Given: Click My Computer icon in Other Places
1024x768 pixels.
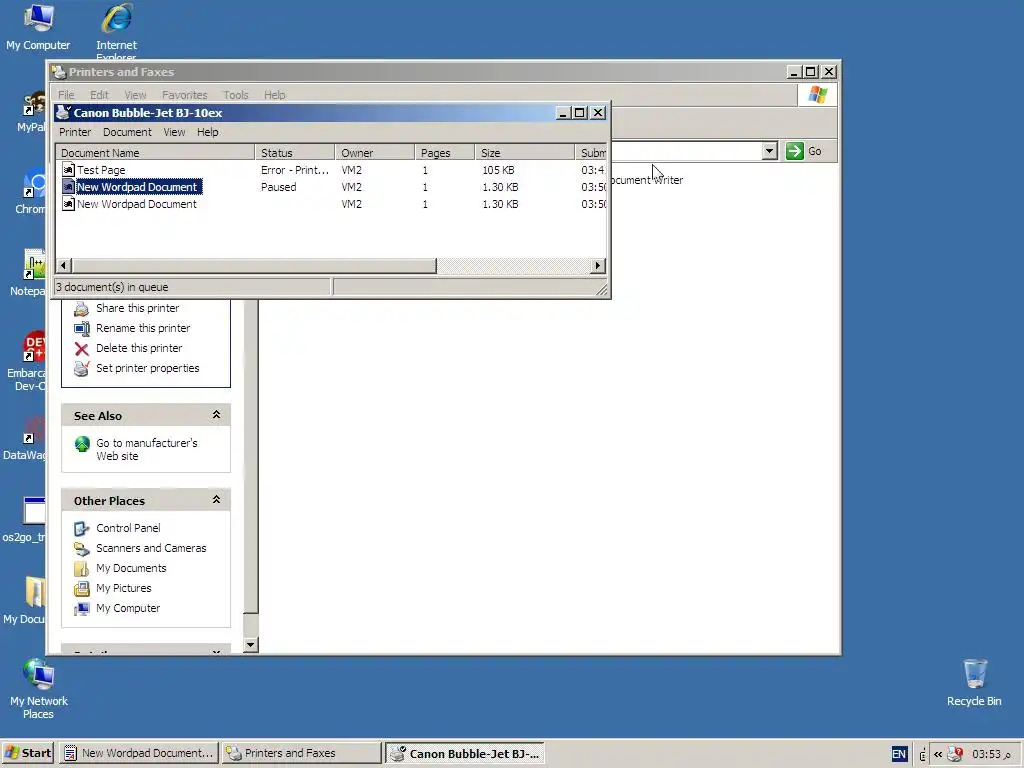Looking at the screenshot, I should tap(81, 609).
